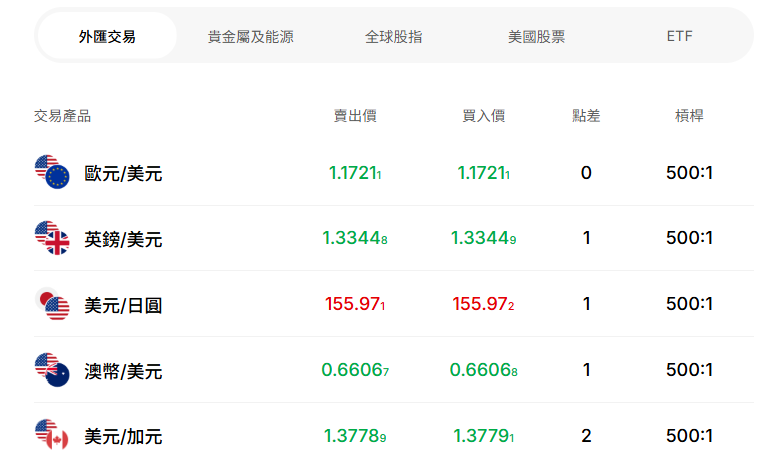The width and height of the screenshot is (771, 472).
Task: Click the 500:1 leverage for 美元/加元
Action: coord(689,436)
